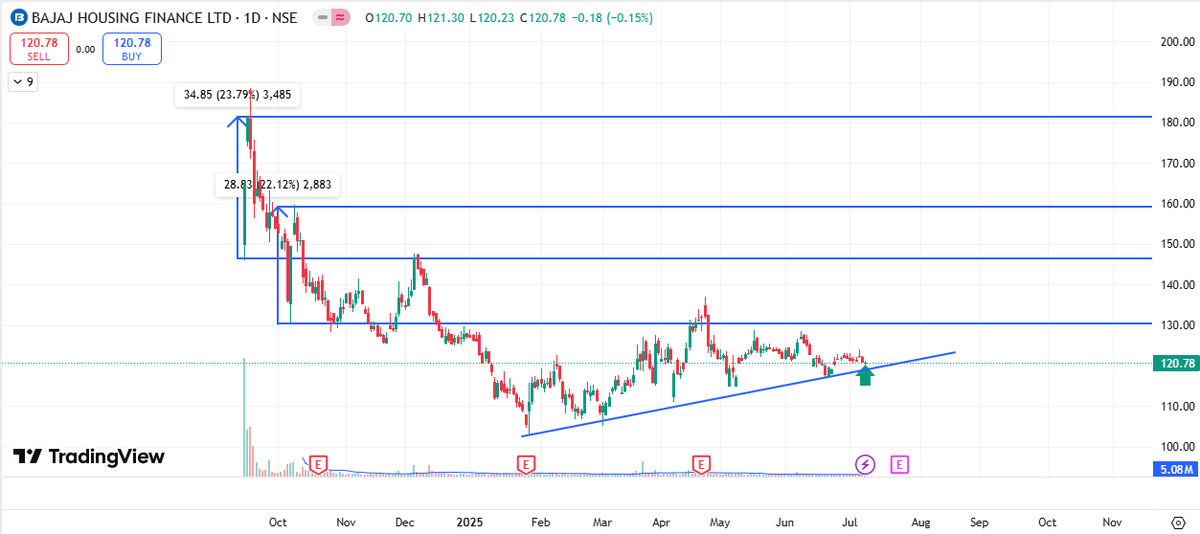
Task: Click the 5.08M volume label
Action: (1174, 468)
